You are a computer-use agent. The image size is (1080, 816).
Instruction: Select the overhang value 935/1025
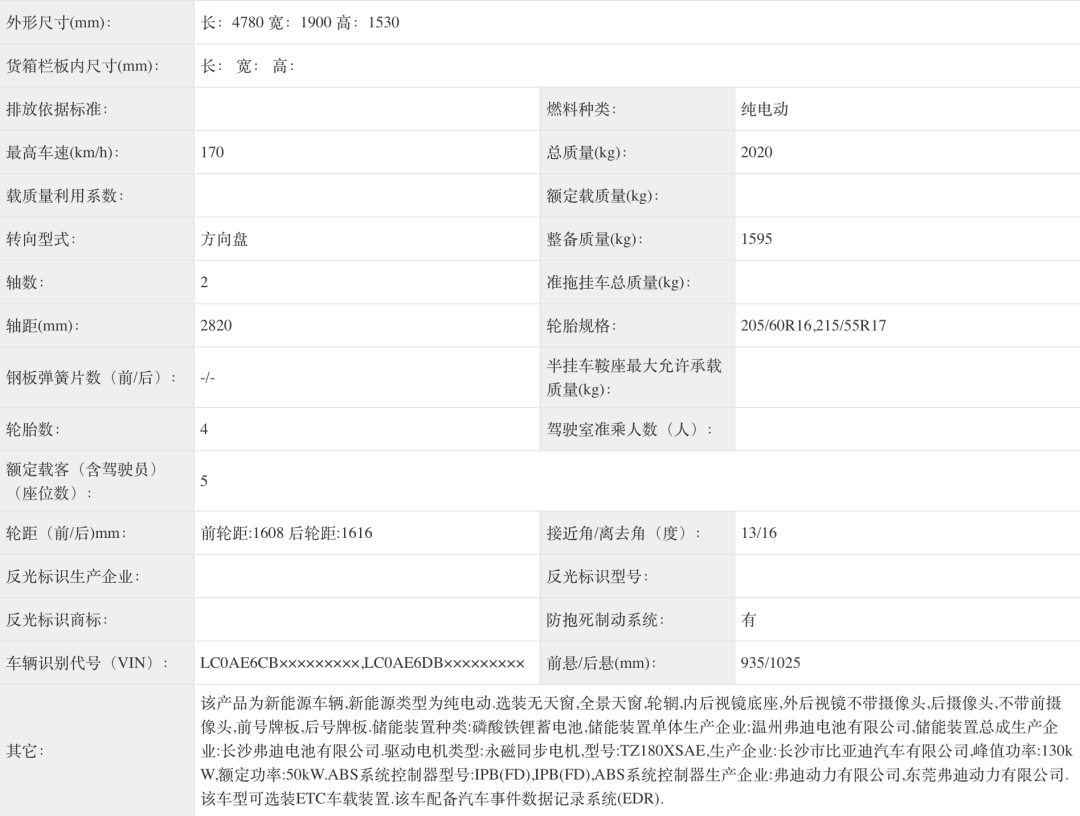coord(771,663)
